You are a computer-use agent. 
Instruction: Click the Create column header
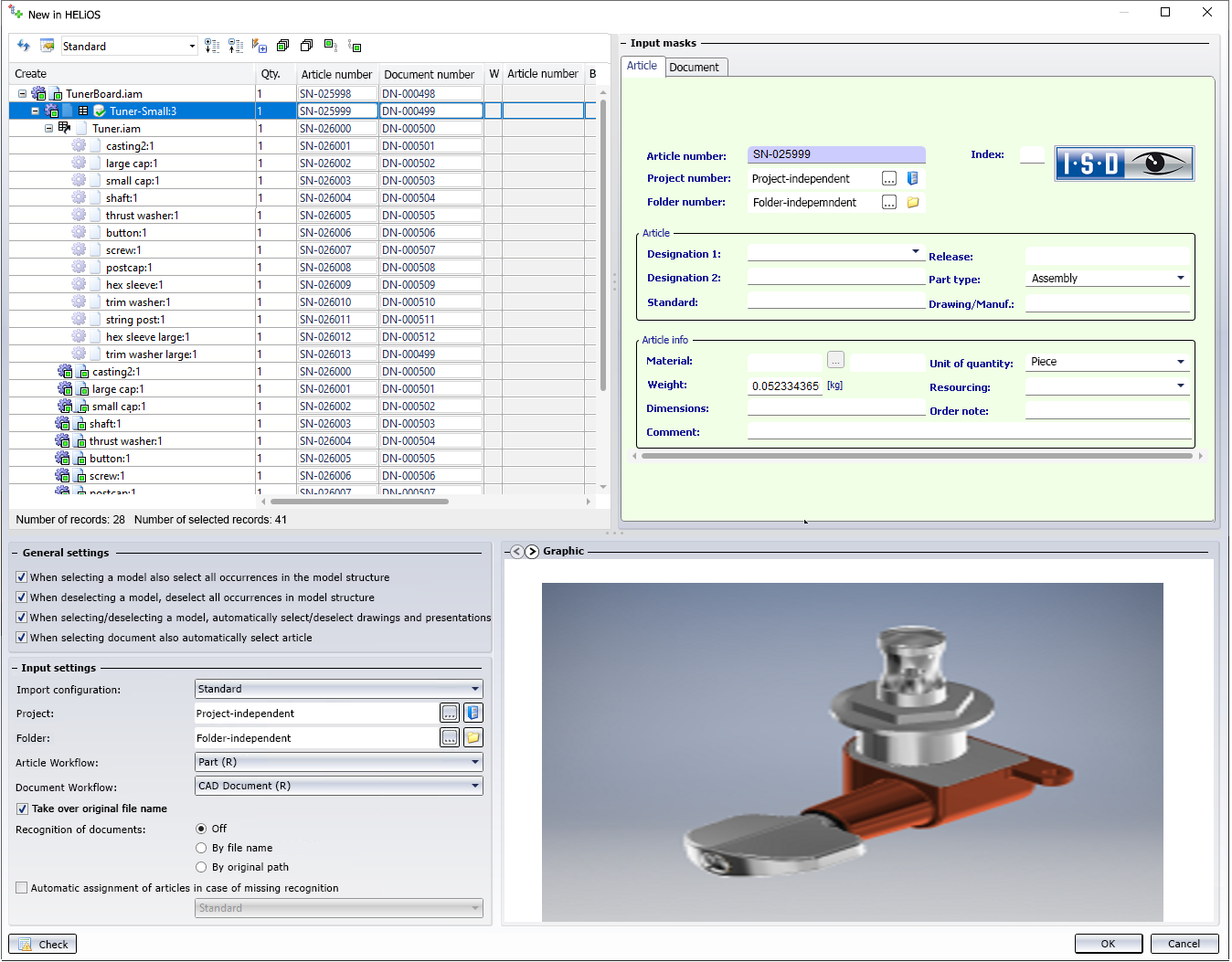[x=132, y=74]
